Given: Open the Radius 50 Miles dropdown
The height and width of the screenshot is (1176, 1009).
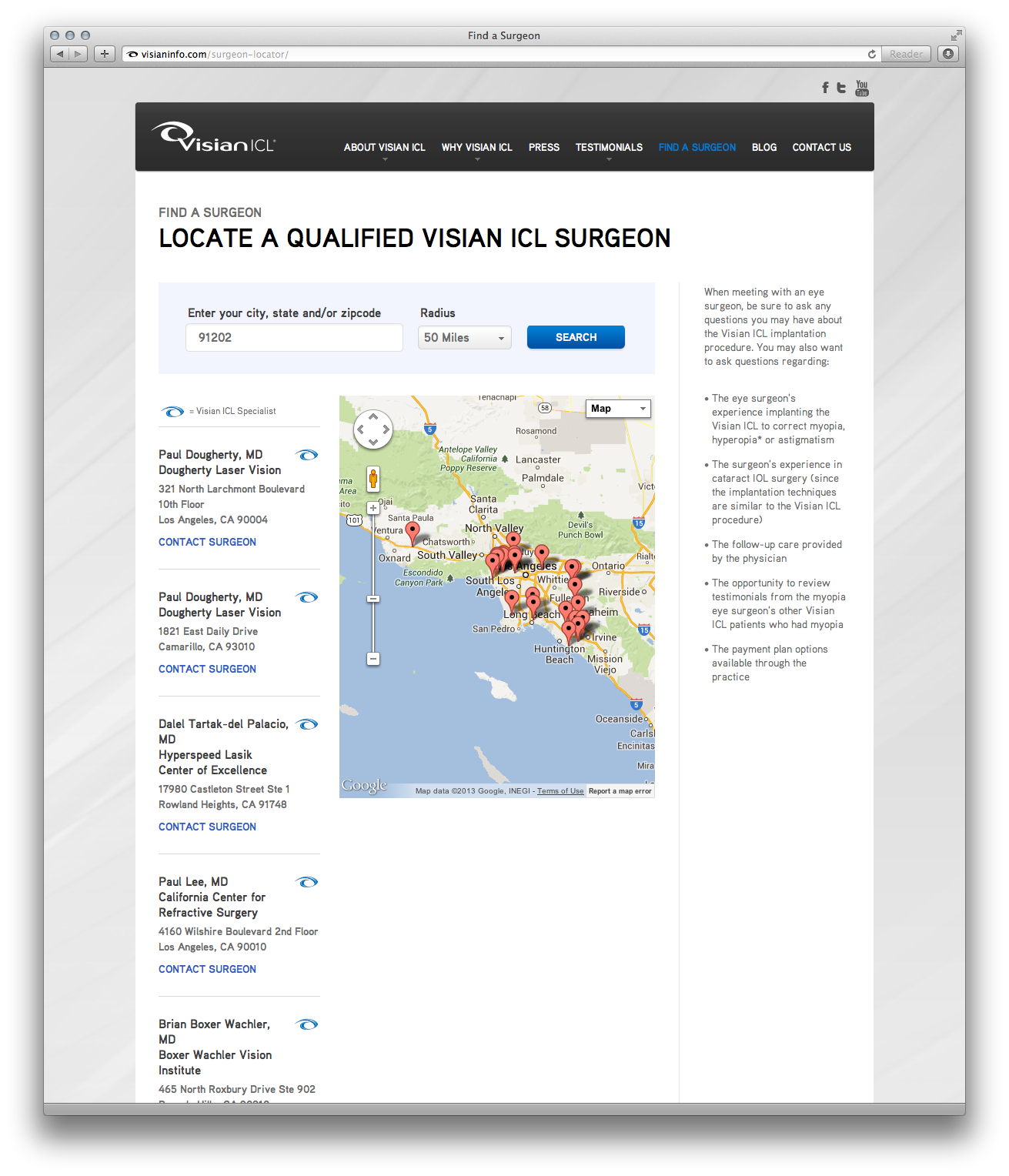Looking at the screenshot, I should click(464, 338).
